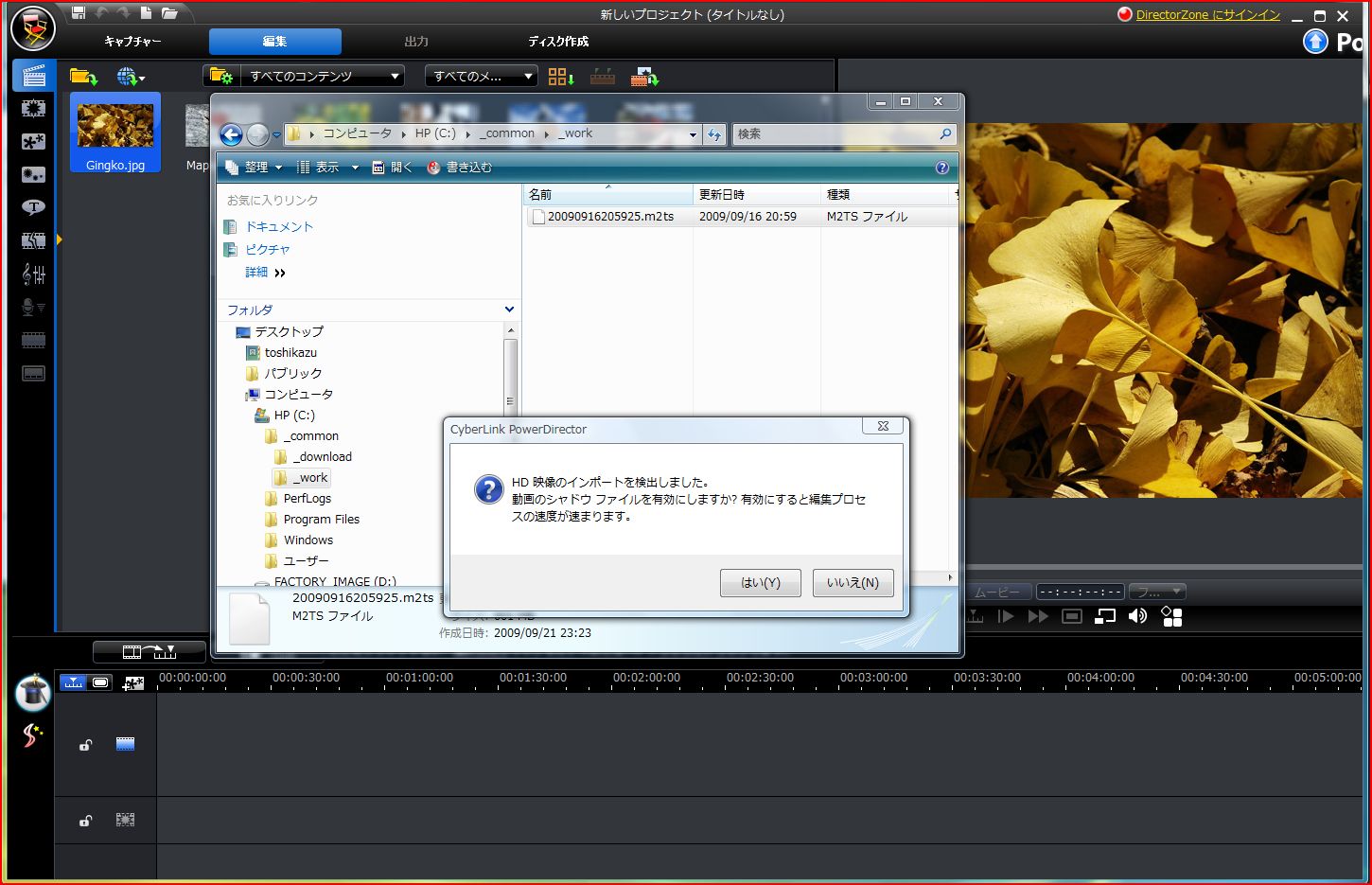The width and height of the screenshot is (1372, 885).
Task: Open the PiP Objects Room in the sidebar
Action: pyautogui.click(x=33, y=142)
